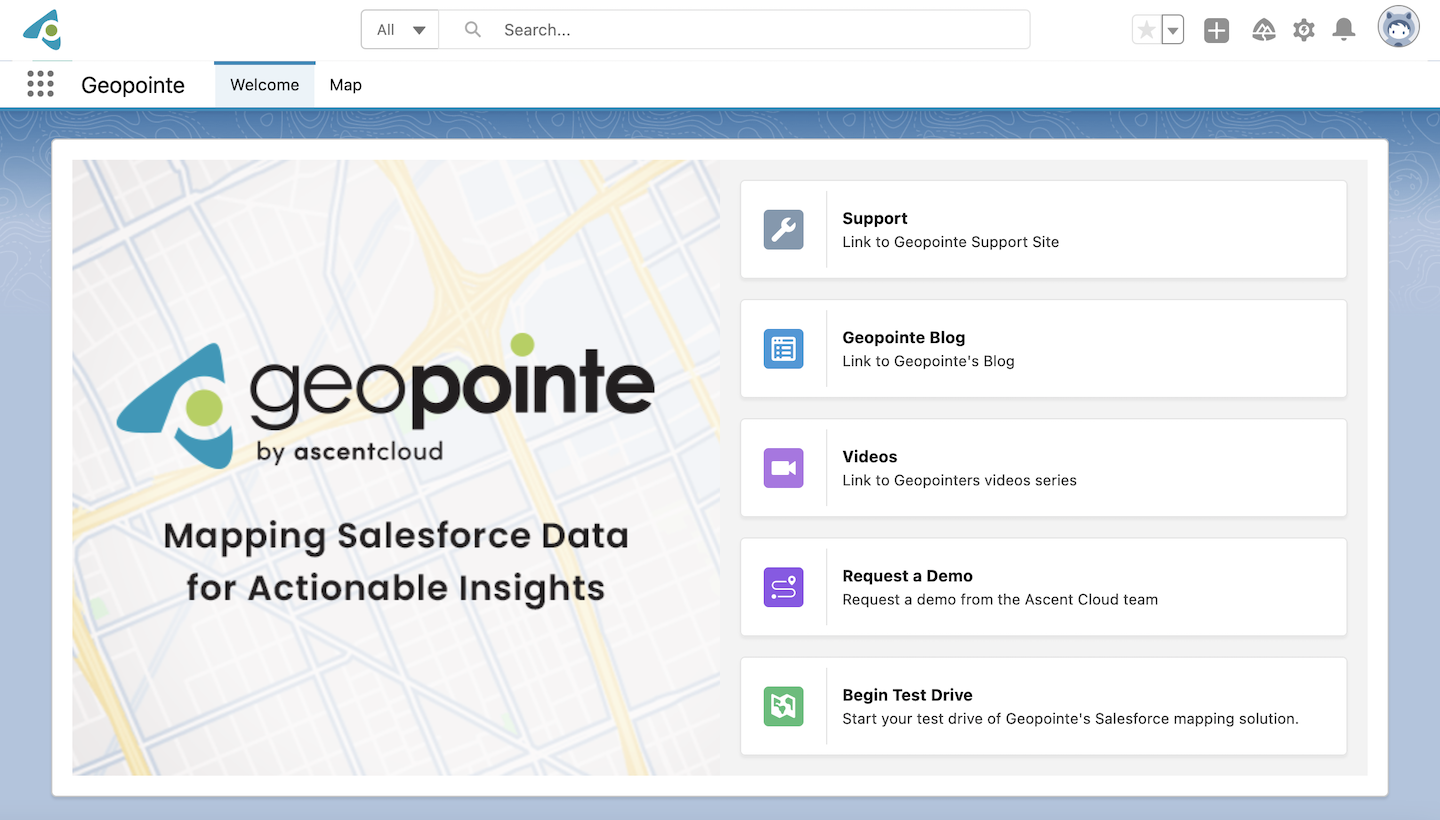
Task: Expand the All search scope dropdown
Action: point(400,30)
